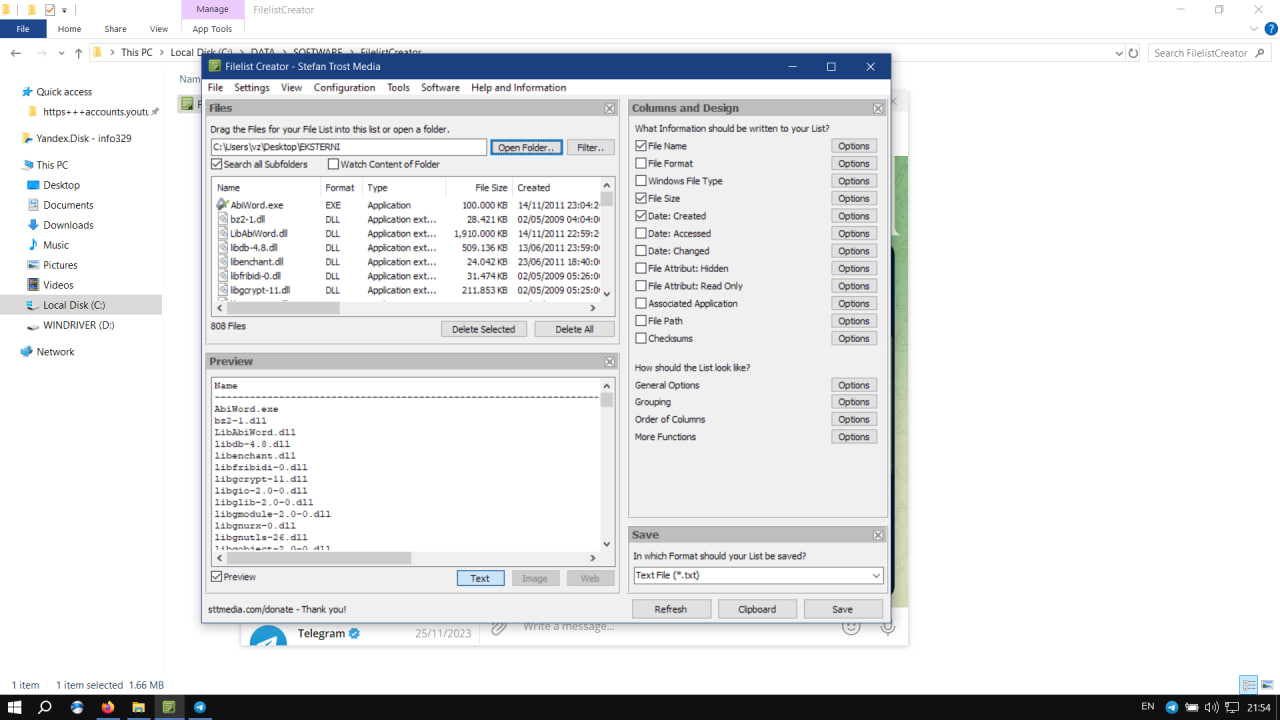Click the libenchant.dll file icon
Image resolution: width=1280 pixels, height=720 pixels.
click(x=222, y=262)
